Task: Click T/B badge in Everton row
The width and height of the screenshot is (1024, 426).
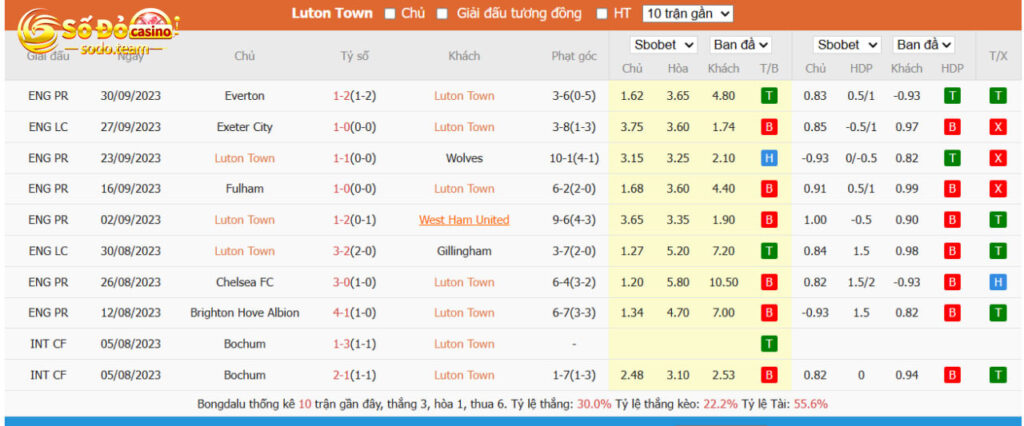Action: coord(769,96)
